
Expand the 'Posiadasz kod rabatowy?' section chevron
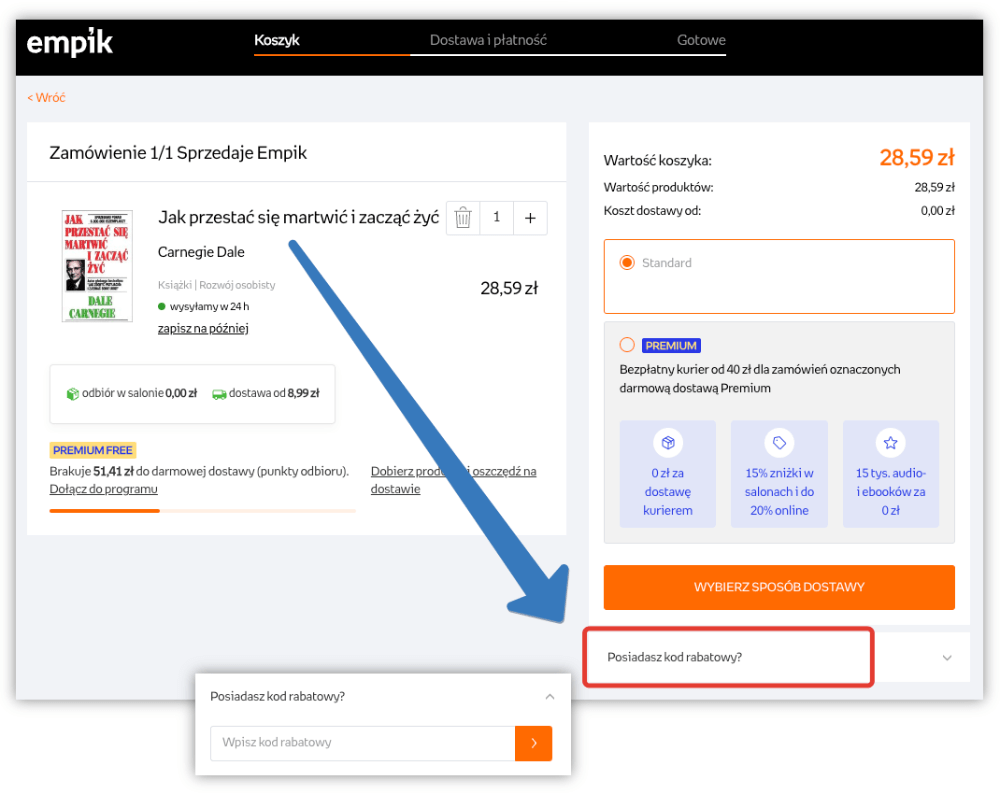[947, 658]
